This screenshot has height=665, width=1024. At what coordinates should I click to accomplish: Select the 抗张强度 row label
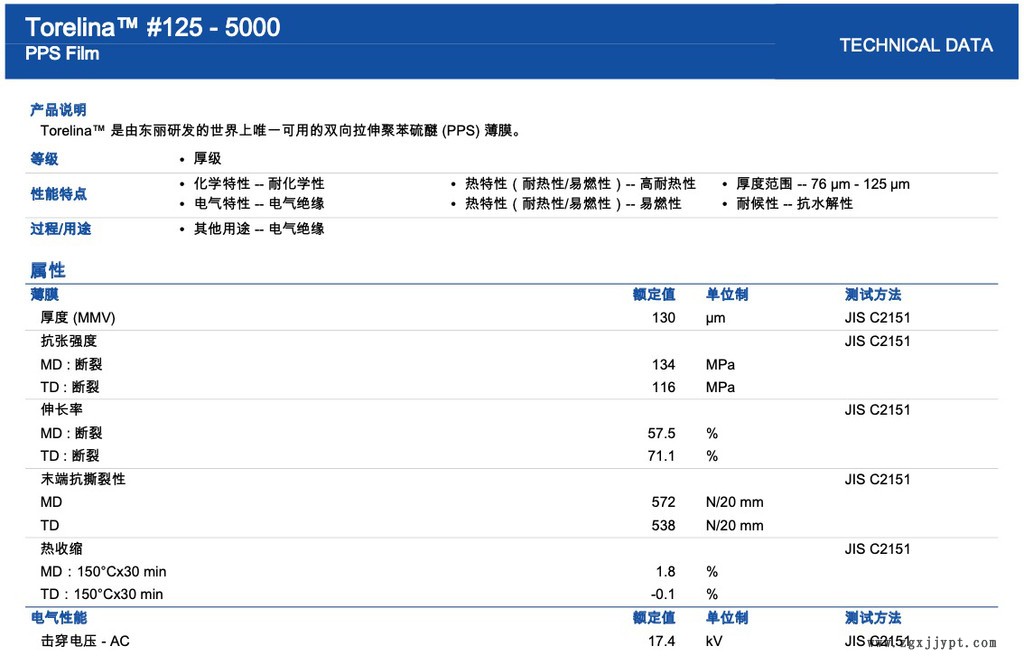pos(68,341)
